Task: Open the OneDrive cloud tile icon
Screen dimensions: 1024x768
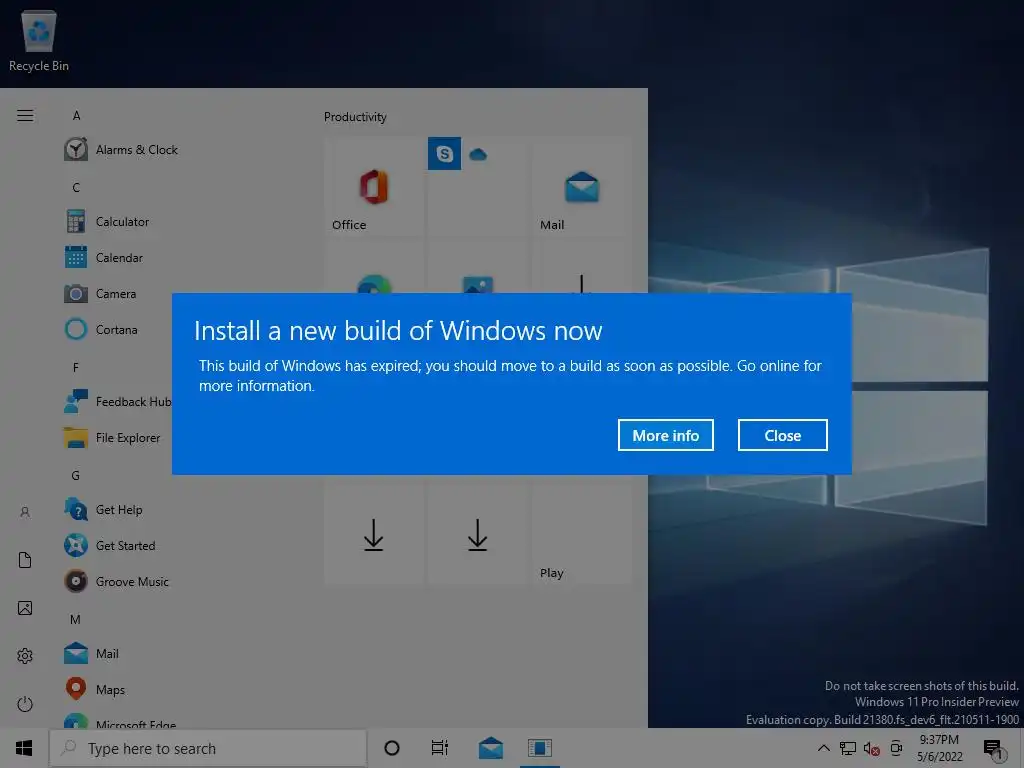Action: point(478,154)
